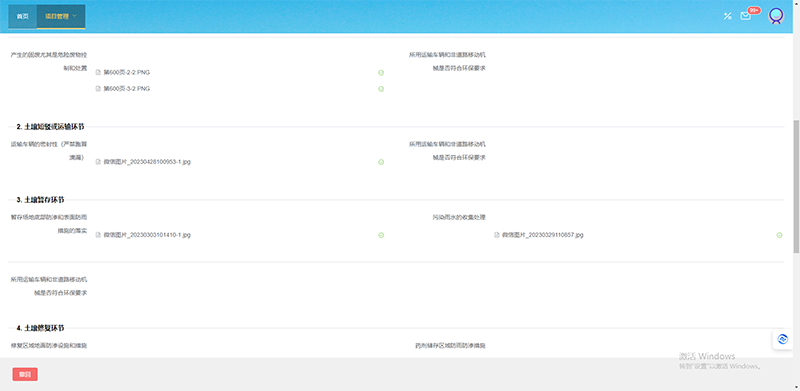Click green status icon for 第600页-3-2.PNG
This screenshot has width=800, height=391.
[381, 89]
